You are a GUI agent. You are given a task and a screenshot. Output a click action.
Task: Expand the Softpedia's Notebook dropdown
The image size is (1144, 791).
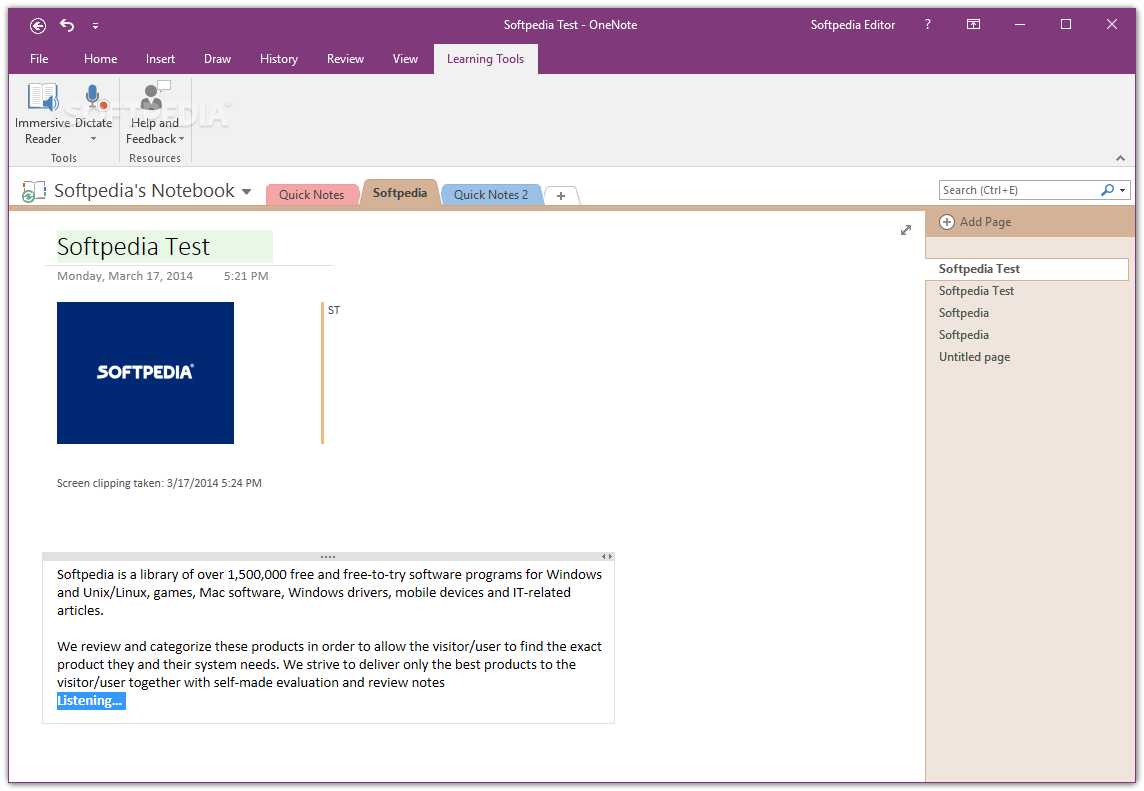(247, 192)
